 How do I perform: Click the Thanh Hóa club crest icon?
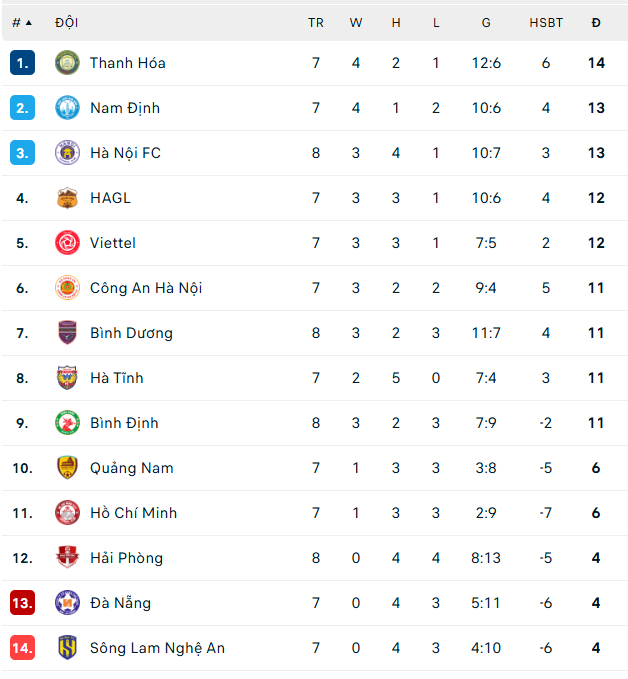(x=67, y=63)
